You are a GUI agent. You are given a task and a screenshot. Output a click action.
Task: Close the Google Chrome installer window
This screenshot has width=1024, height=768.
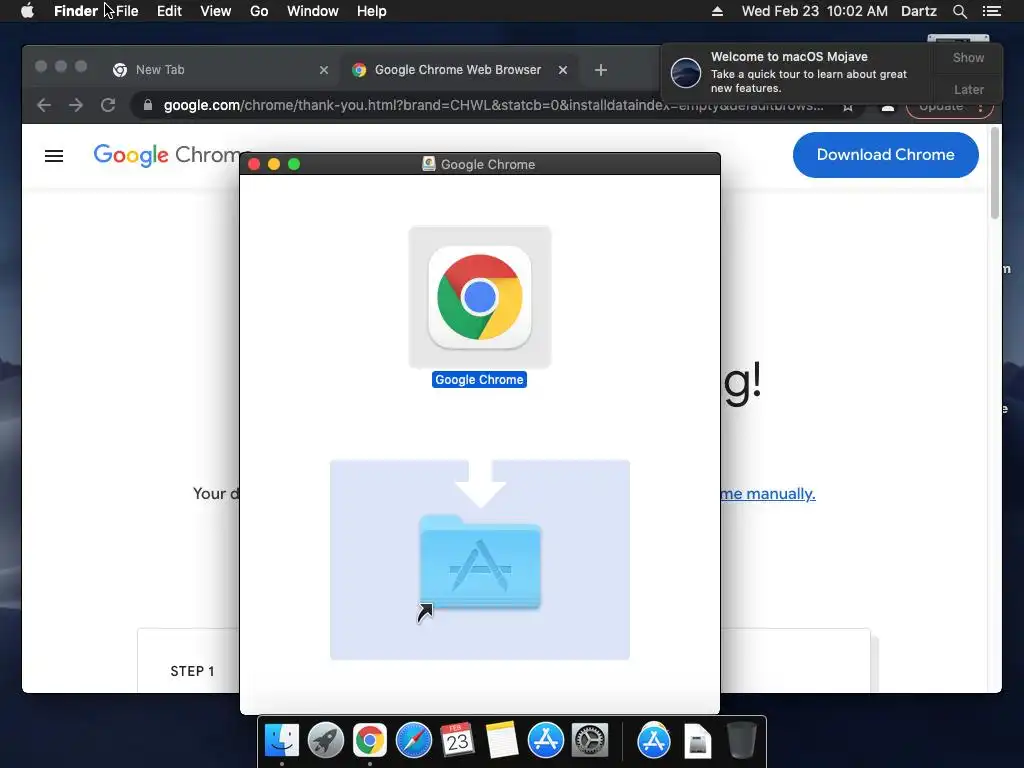pos(254,165)
